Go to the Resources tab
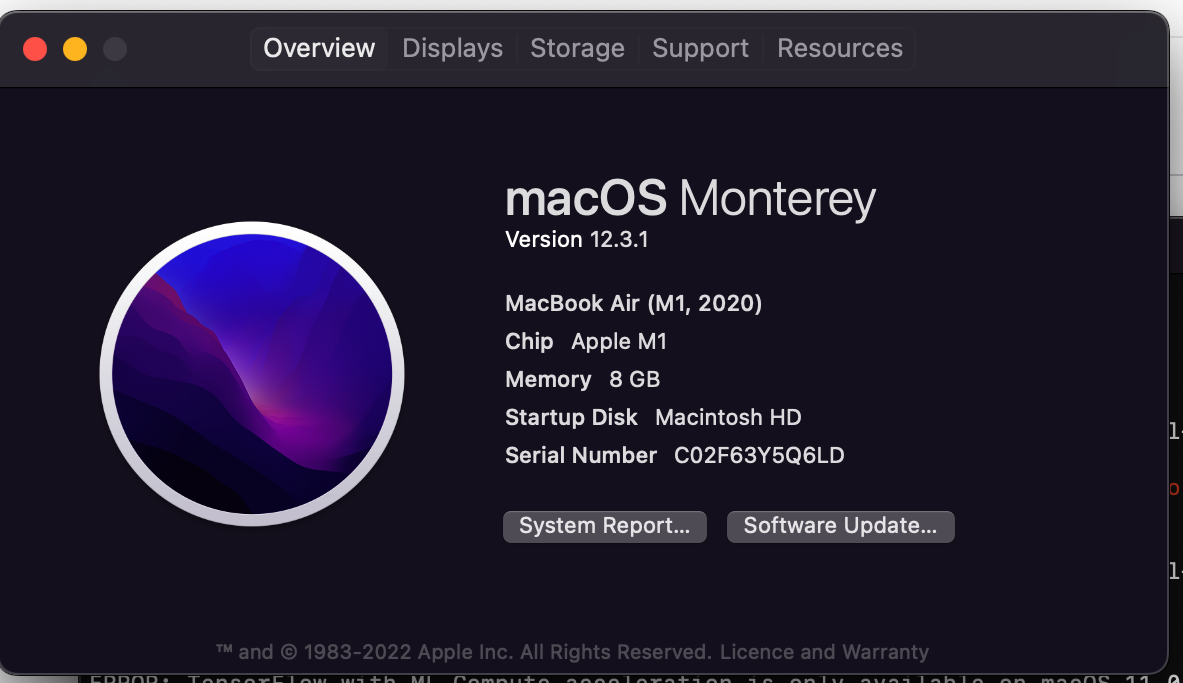The height and width of the screenshot is (683, 1183). [839, 48]
